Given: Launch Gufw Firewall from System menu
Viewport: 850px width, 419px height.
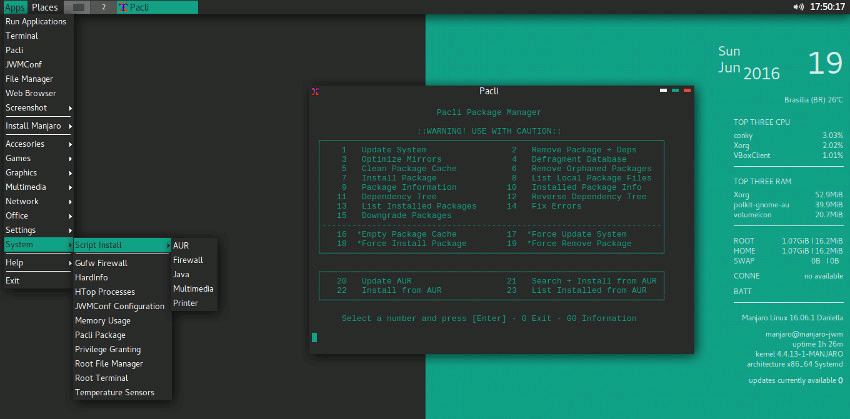Looking at the screenshot, I should (101, 262).
